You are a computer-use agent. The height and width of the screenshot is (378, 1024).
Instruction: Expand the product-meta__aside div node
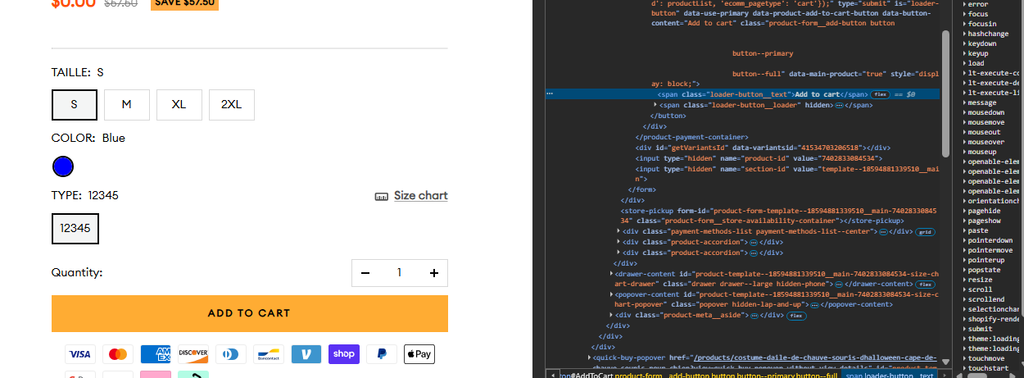coord(612,316)
